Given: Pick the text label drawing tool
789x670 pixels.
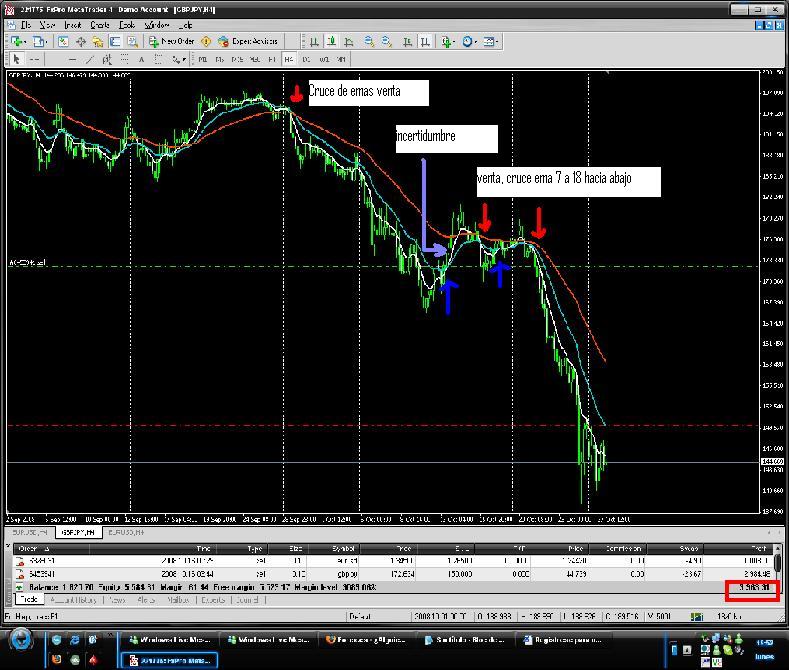Looking at the screenshot, I should (x=141, y=59).
